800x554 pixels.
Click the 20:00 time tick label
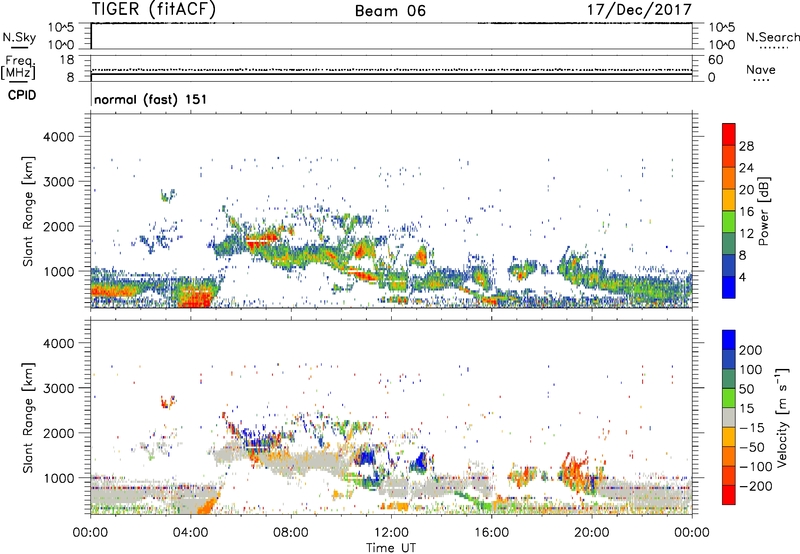pos(591,533)
